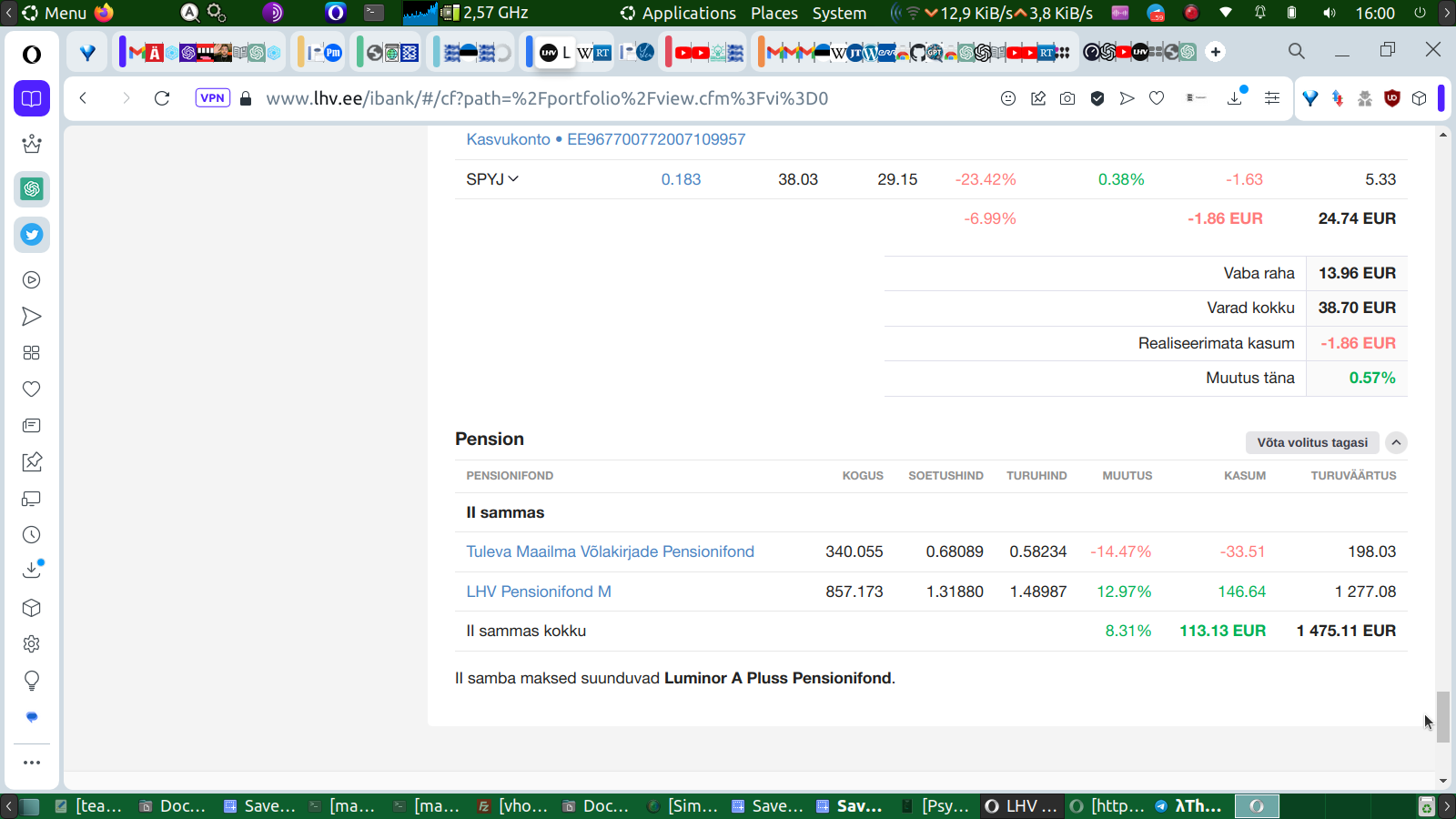This screenshot has height=819, width=1456.
Task: Click the blue funnel extension icon in toolbar
Action: [1310, 98]
